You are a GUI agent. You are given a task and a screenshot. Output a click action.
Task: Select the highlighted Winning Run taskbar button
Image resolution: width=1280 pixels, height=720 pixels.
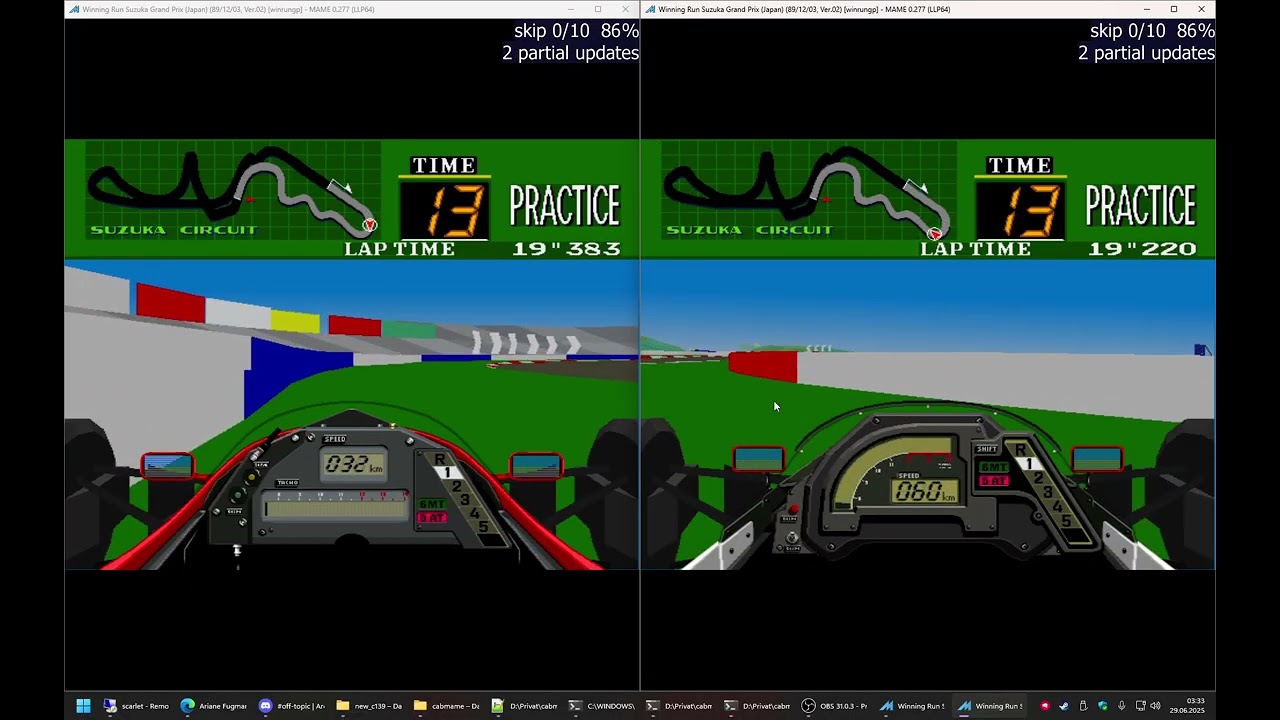pos(991,706)
